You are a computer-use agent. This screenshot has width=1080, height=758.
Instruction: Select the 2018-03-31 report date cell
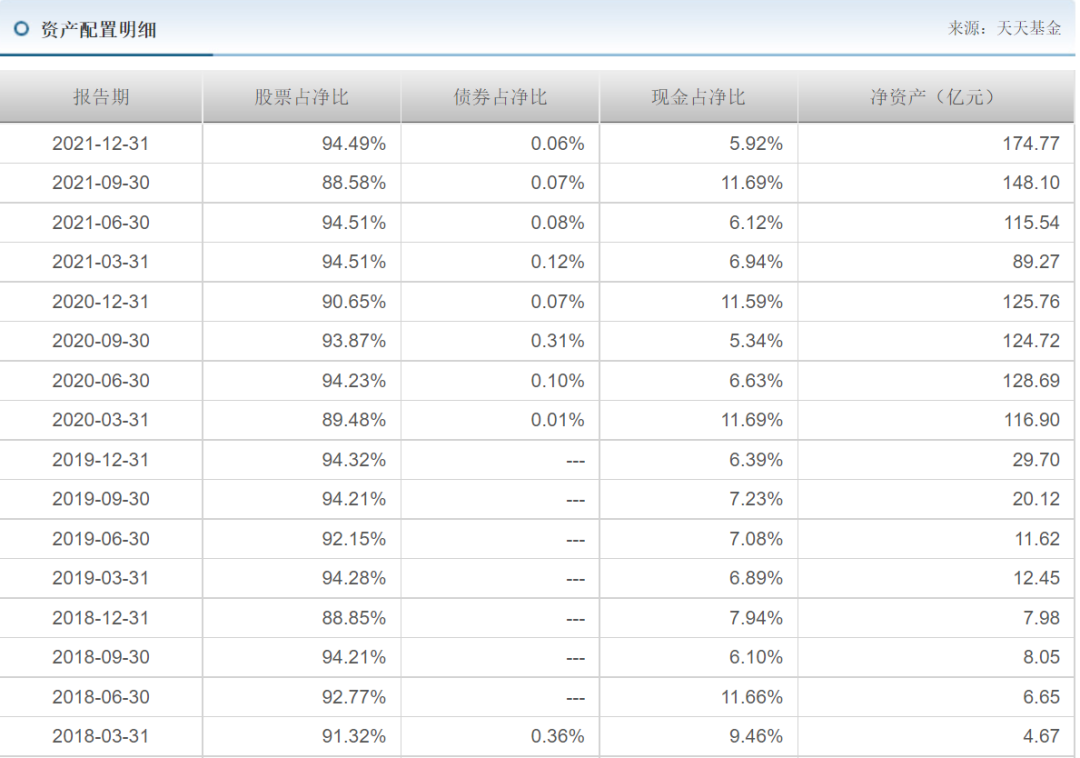pos(100,736)
